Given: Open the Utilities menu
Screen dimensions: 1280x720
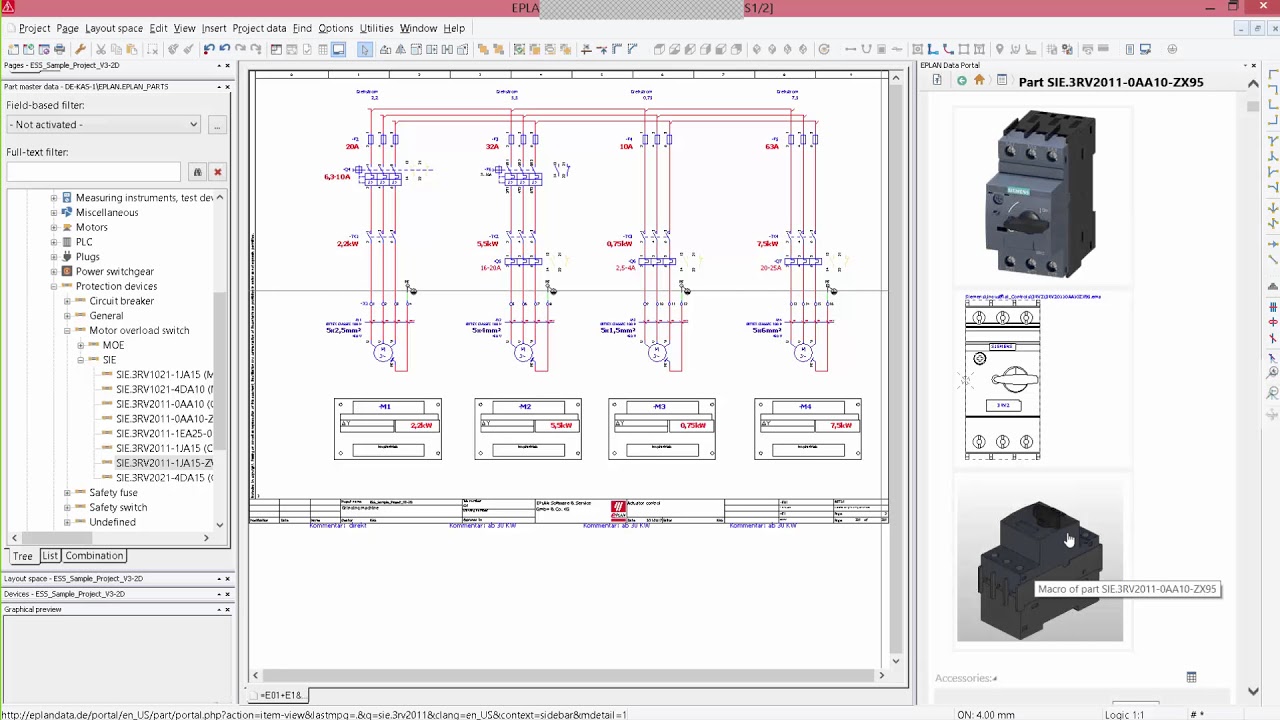Looking at the screenshot, I should pos(376,28).
